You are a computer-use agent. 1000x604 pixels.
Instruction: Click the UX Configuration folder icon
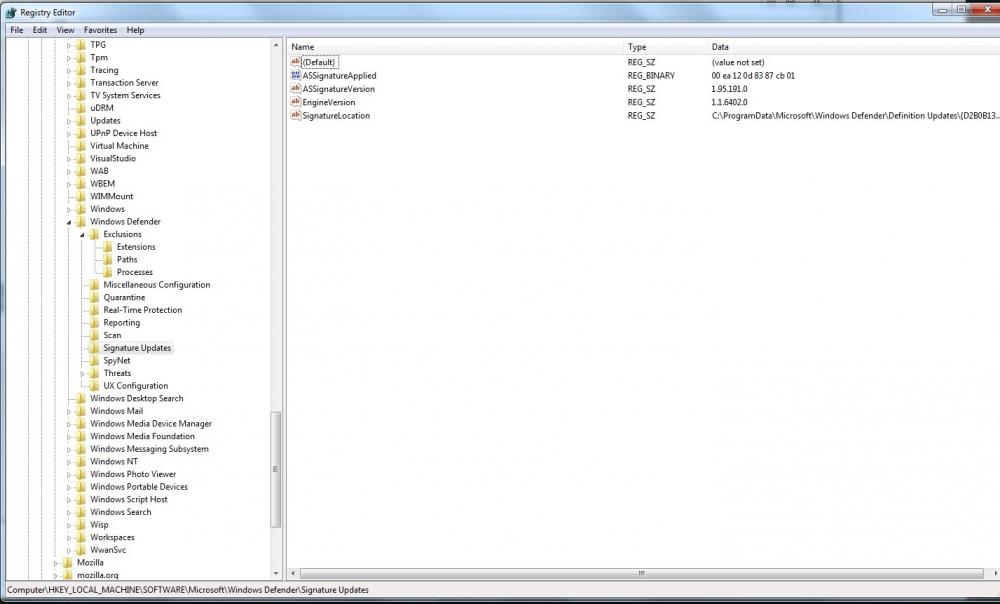94,386
